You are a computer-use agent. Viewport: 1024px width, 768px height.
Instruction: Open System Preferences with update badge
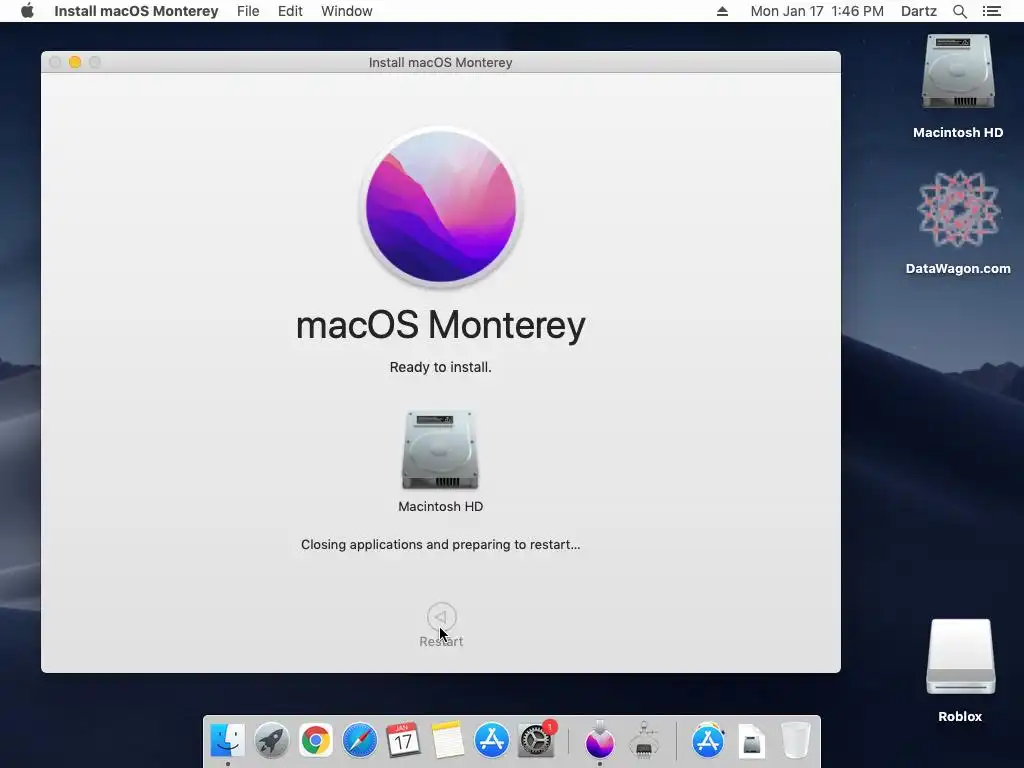tap(536, 740)
